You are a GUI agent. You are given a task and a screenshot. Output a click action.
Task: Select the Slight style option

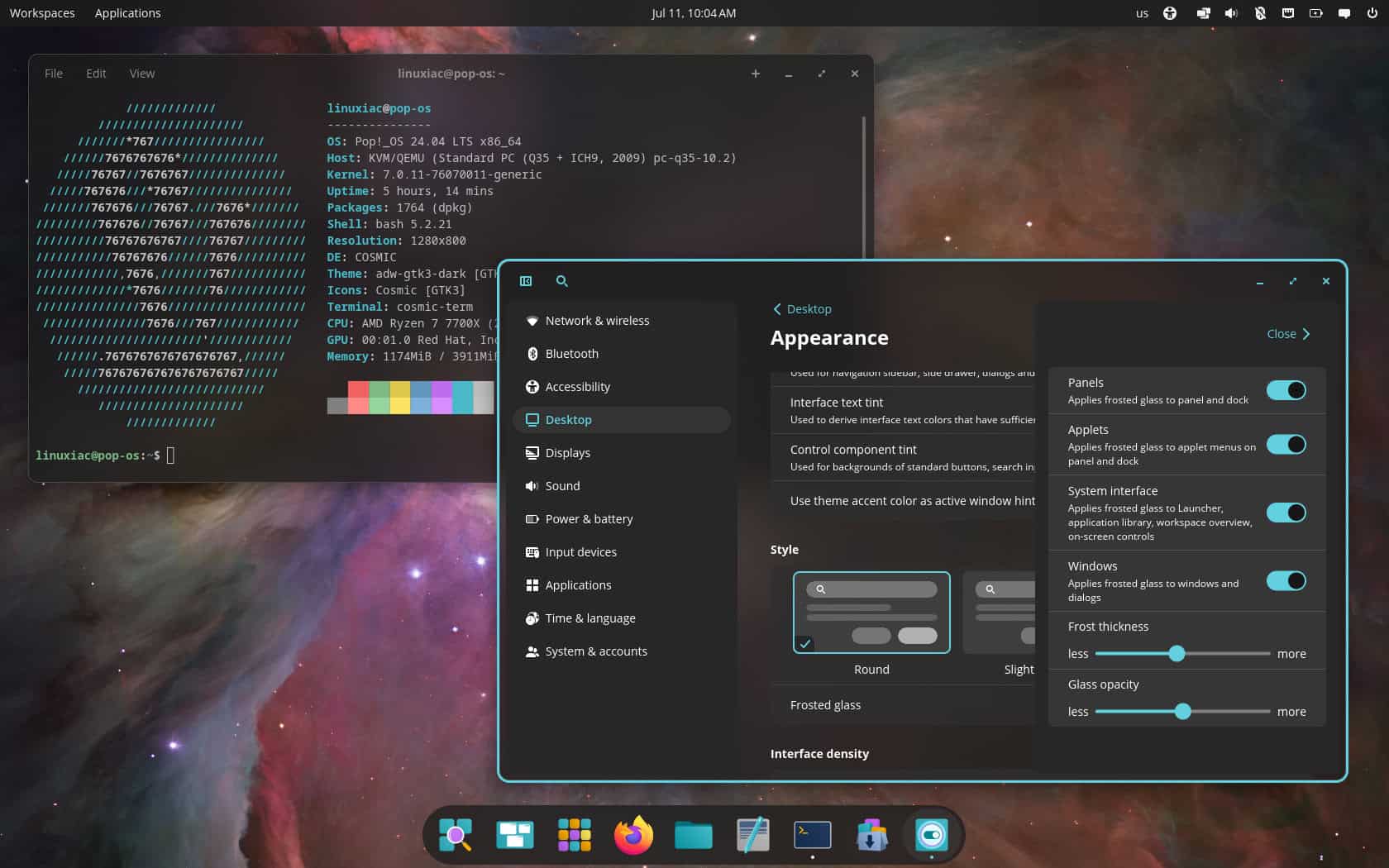(999, 613)
